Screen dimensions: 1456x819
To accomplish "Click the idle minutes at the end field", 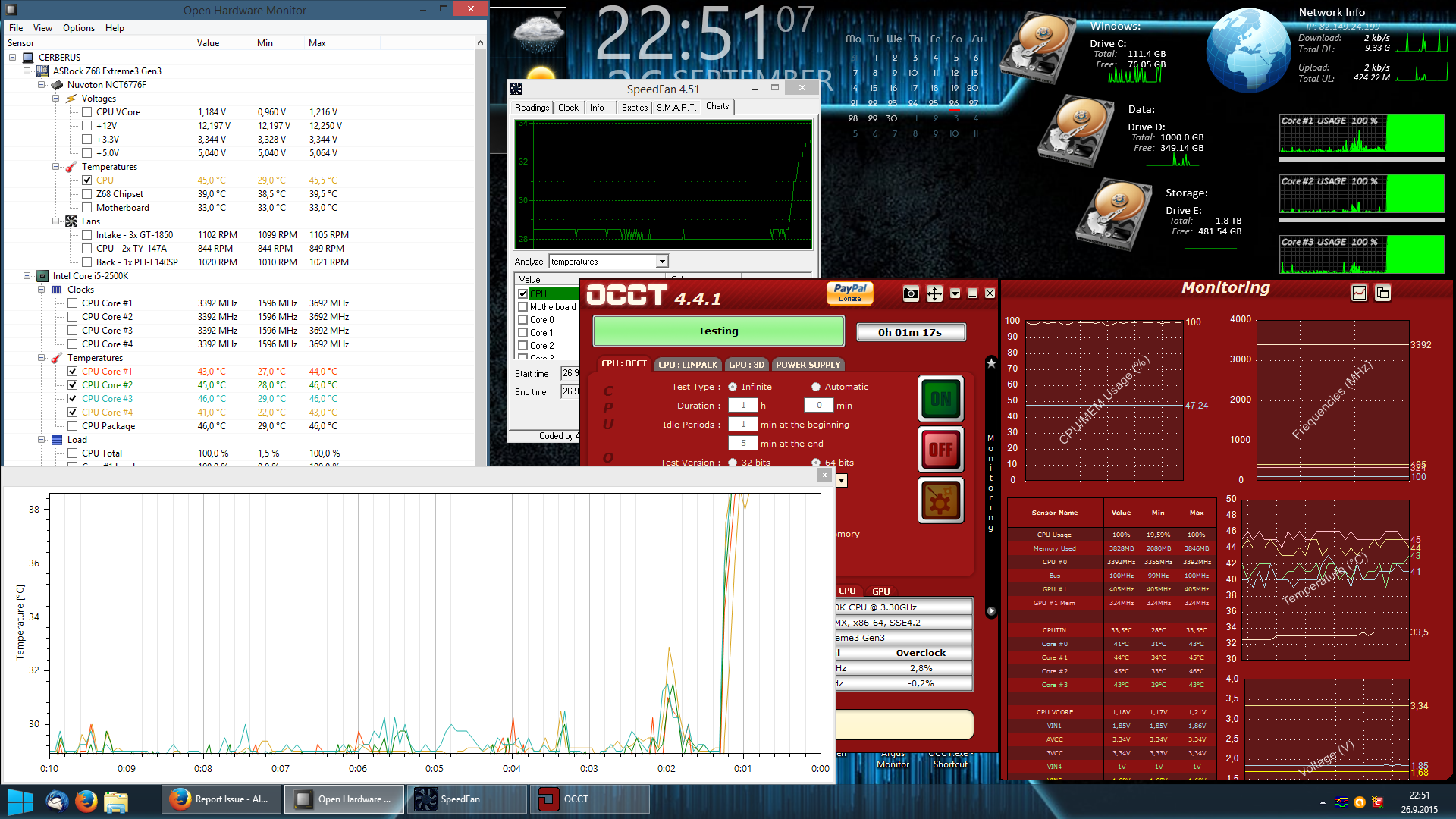I will tap(743, 444).
